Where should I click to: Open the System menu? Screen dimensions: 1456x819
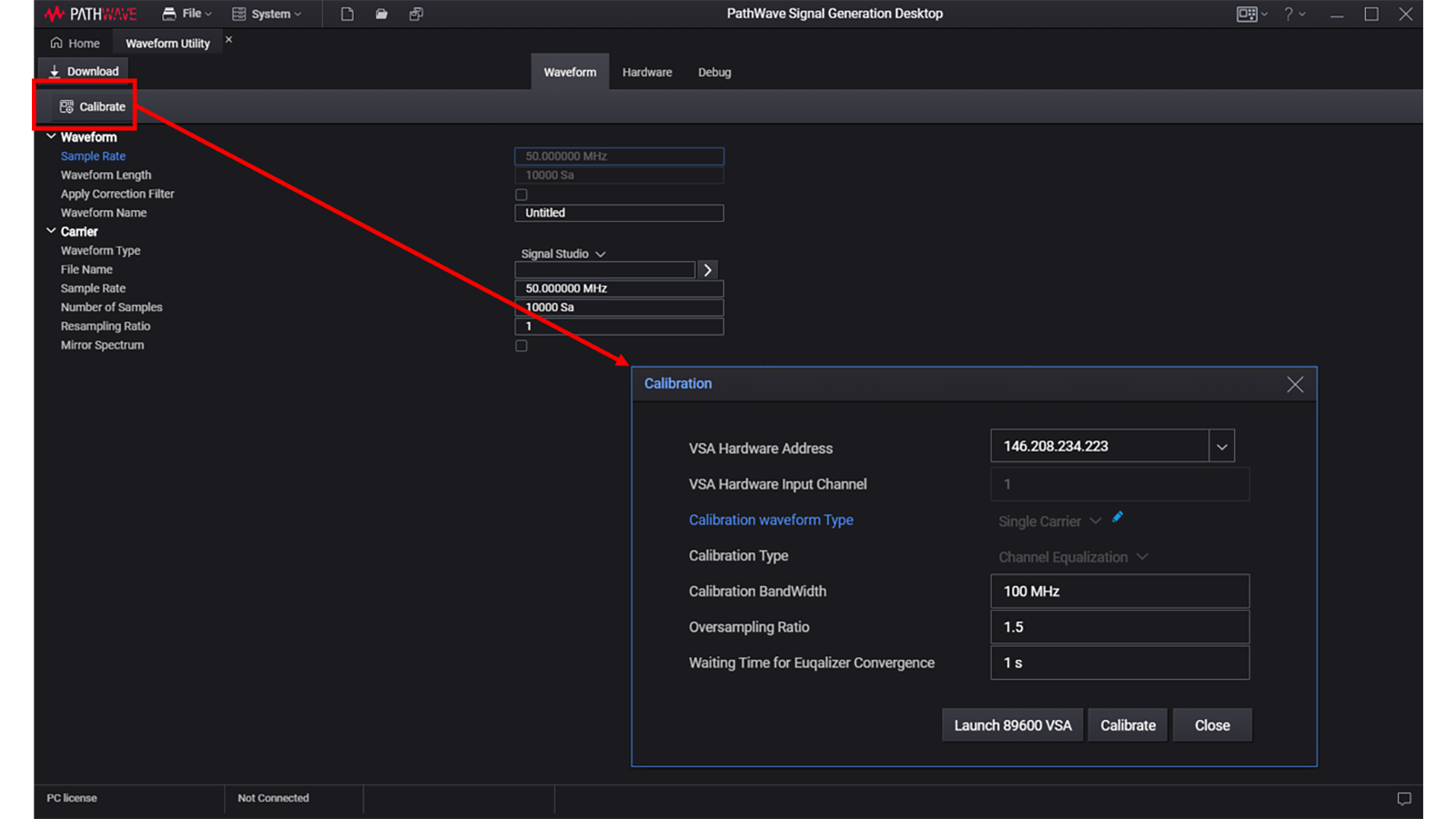[267, 14]
